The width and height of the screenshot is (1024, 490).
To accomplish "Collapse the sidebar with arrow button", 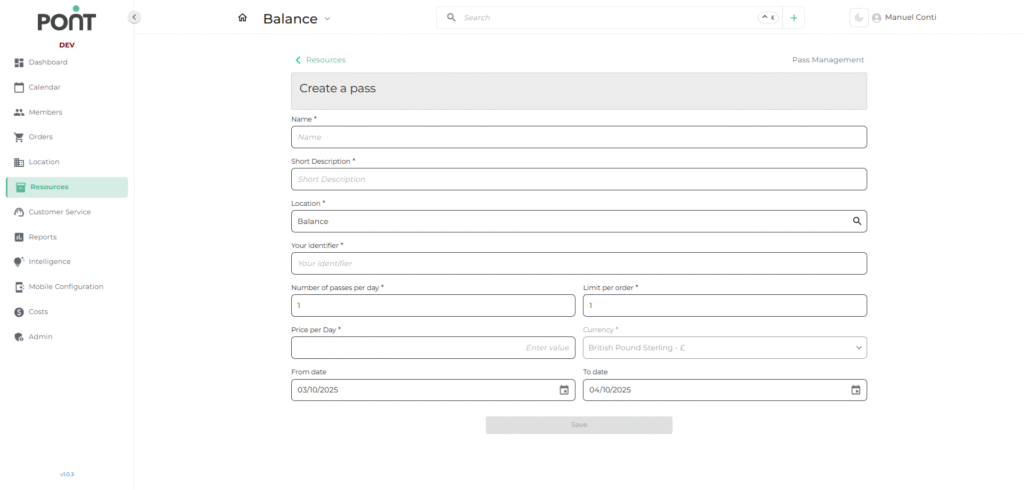I will [134, 17].
